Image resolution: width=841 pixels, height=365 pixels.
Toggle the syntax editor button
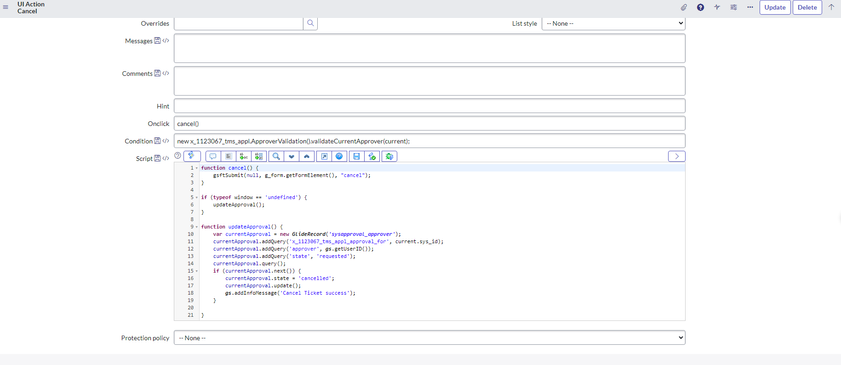192,156
